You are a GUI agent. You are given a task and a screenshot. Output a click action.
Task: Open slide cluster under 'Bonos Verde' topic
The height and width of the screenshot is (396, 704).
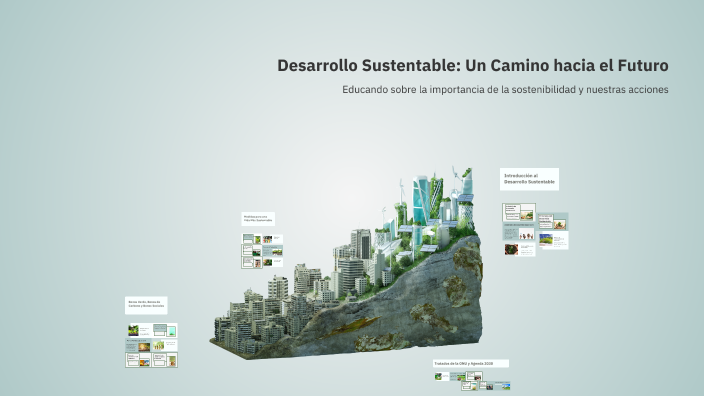(151, 345)
